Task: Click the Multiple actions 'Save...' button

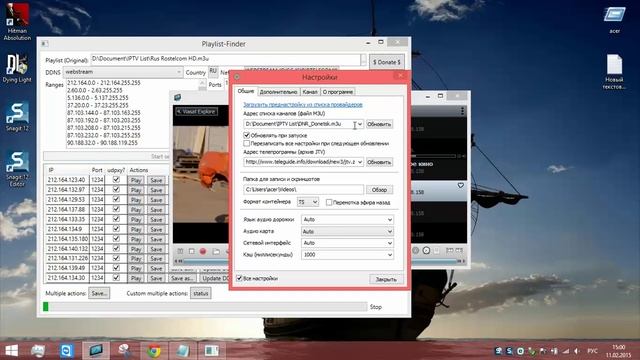Action: pyautogui.click(x=99, y=293)
